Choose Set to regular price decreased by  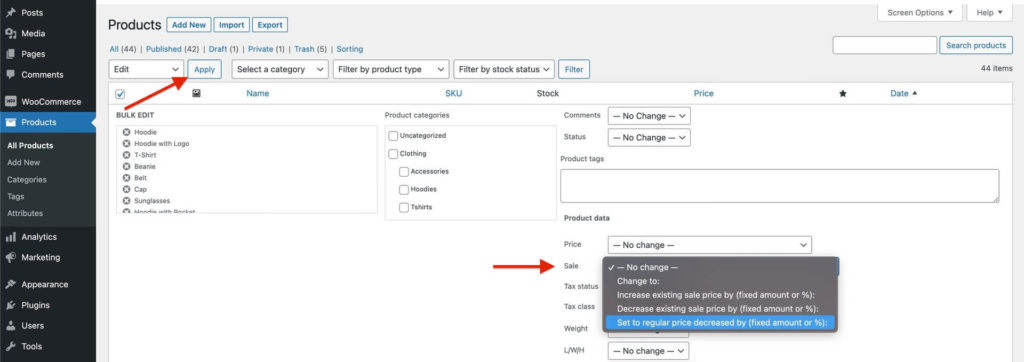(x=720, y=323)
